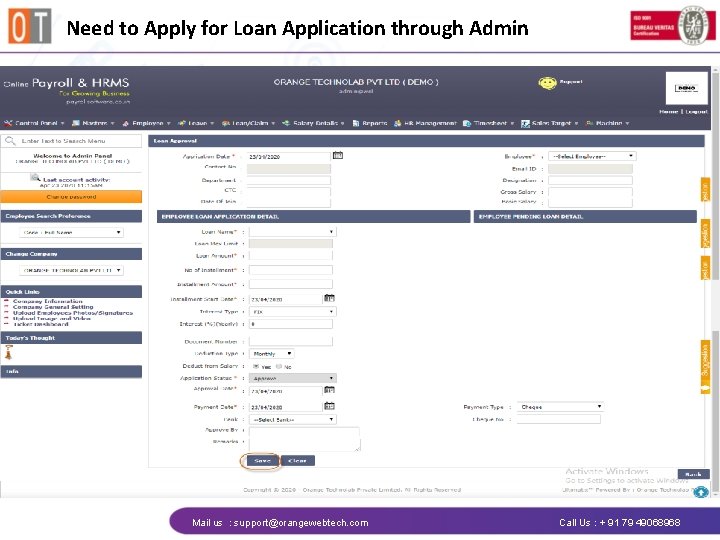Open the Company General Setting quick link
Viewport: 720px width, 540px height.
(x=53, y=307)
